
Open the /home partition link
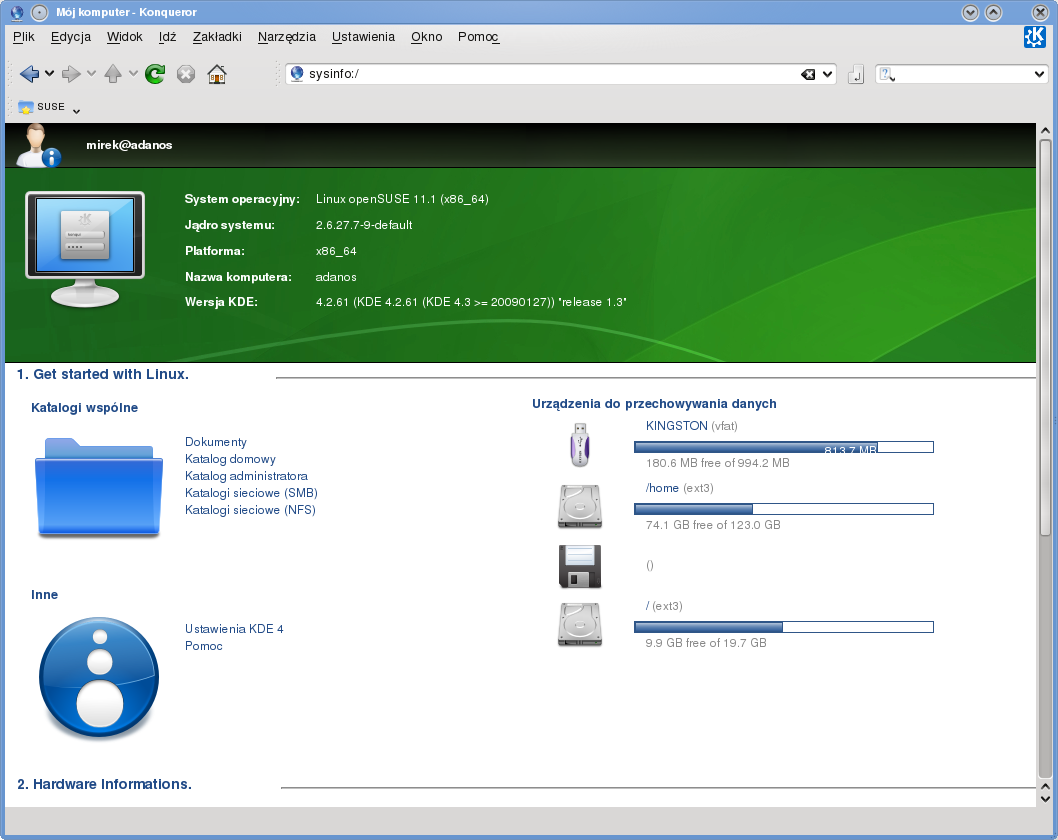(x=662, y=488)
